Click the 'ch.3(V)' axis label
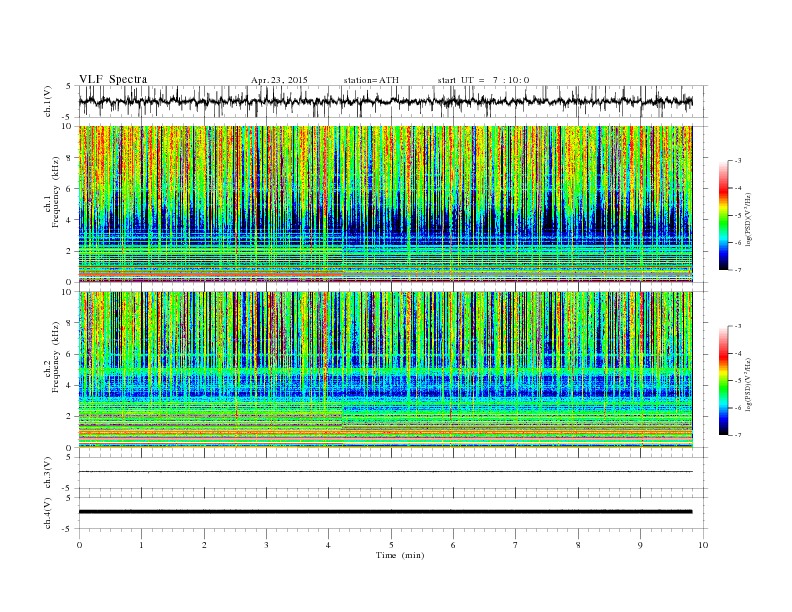The image size is (792, 612). (x=48, y=473)
